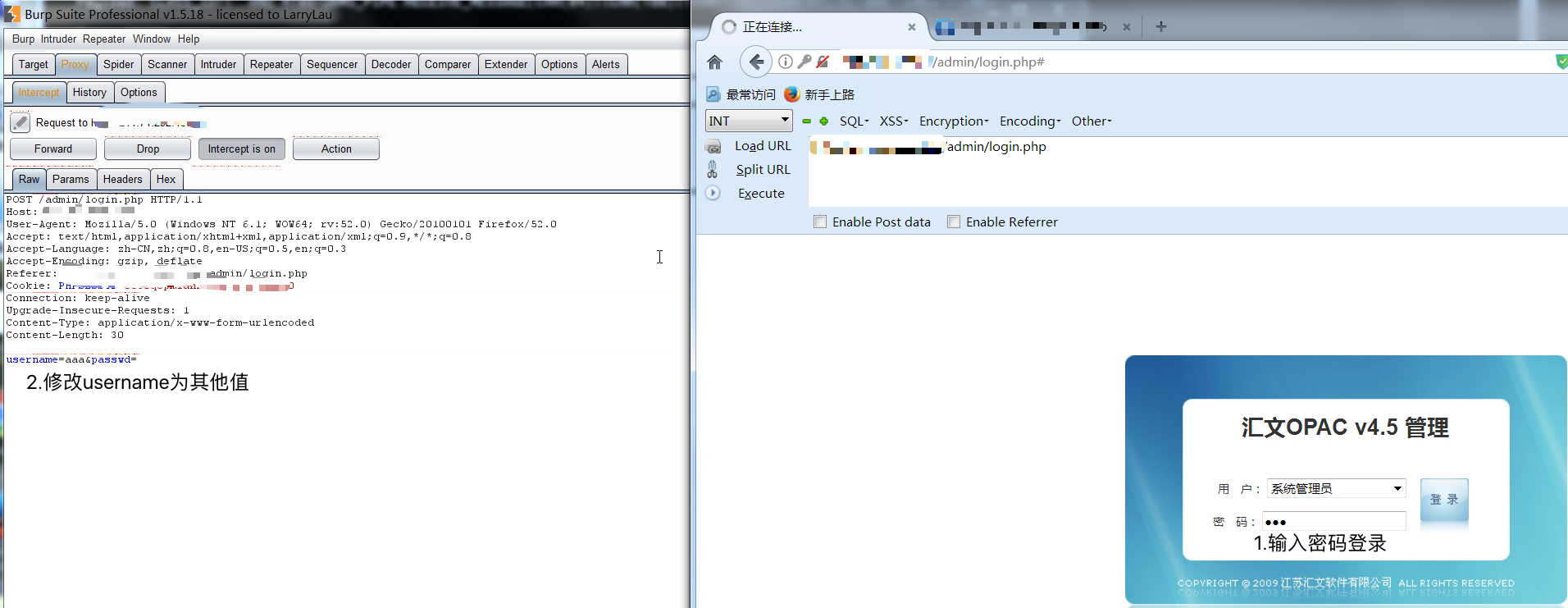Open the Burp menu
This screenshot has height=608, width=1568.
[x=23, y=39]
